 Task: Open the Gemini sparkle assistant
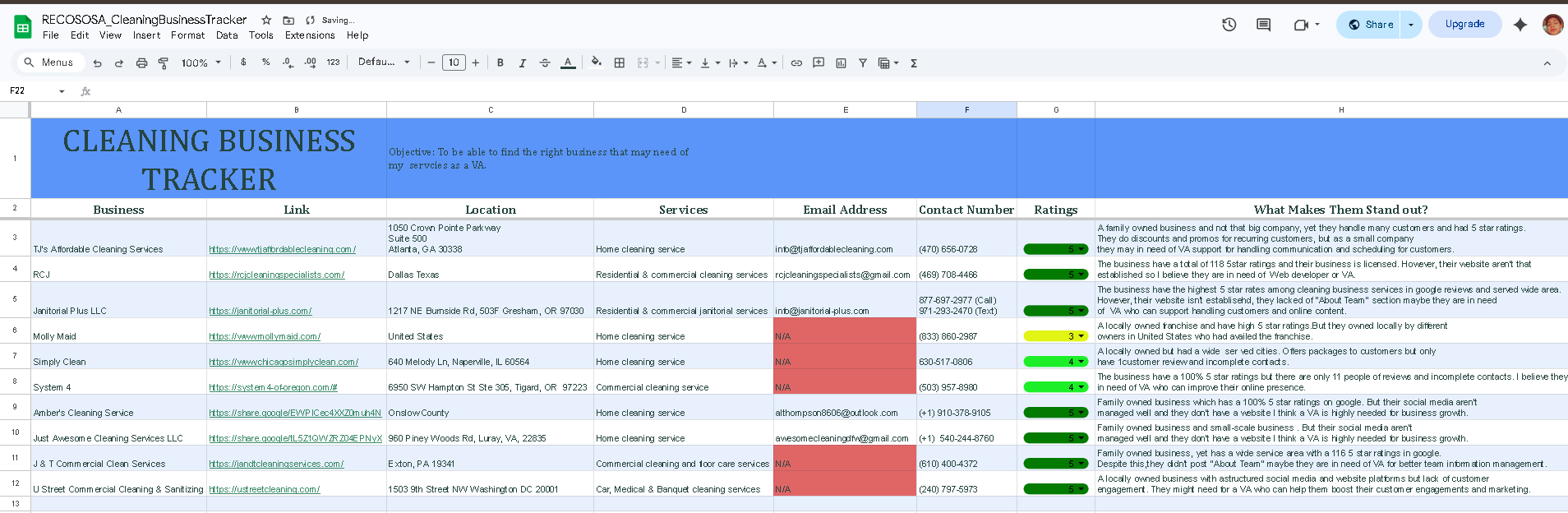1520,25
